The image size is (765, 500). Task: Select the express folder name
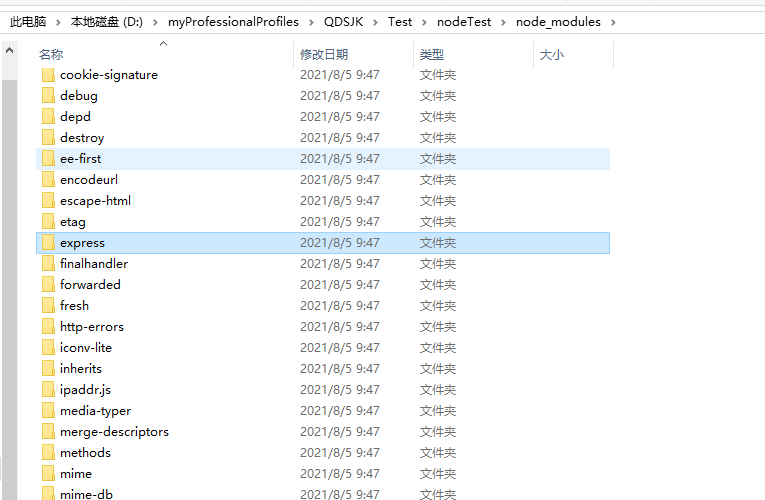tap(82, 243)
